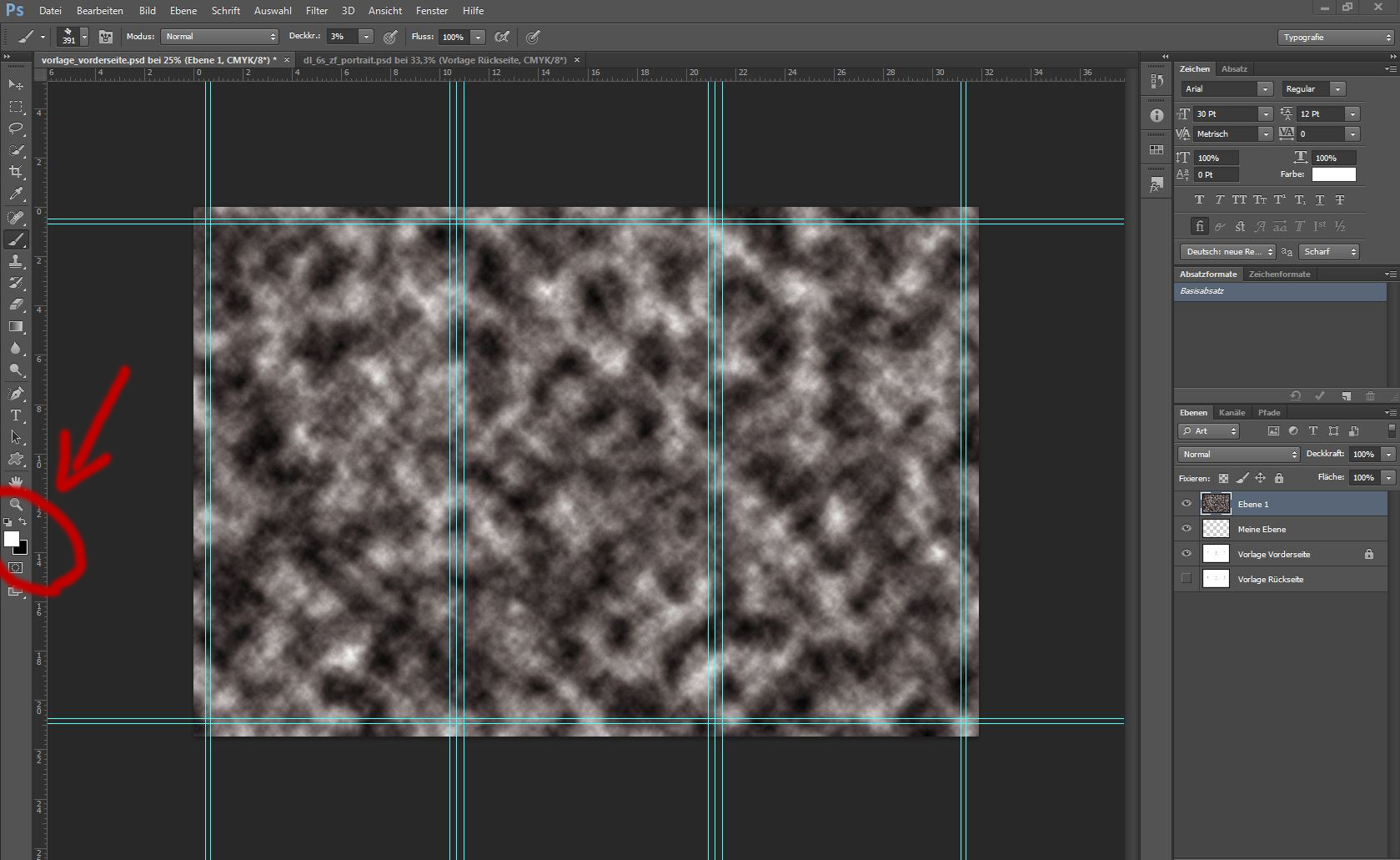Switch to dl_6s_zf_portrait.psd document tab
The image size is (1400, 860).
click(434, 60)
